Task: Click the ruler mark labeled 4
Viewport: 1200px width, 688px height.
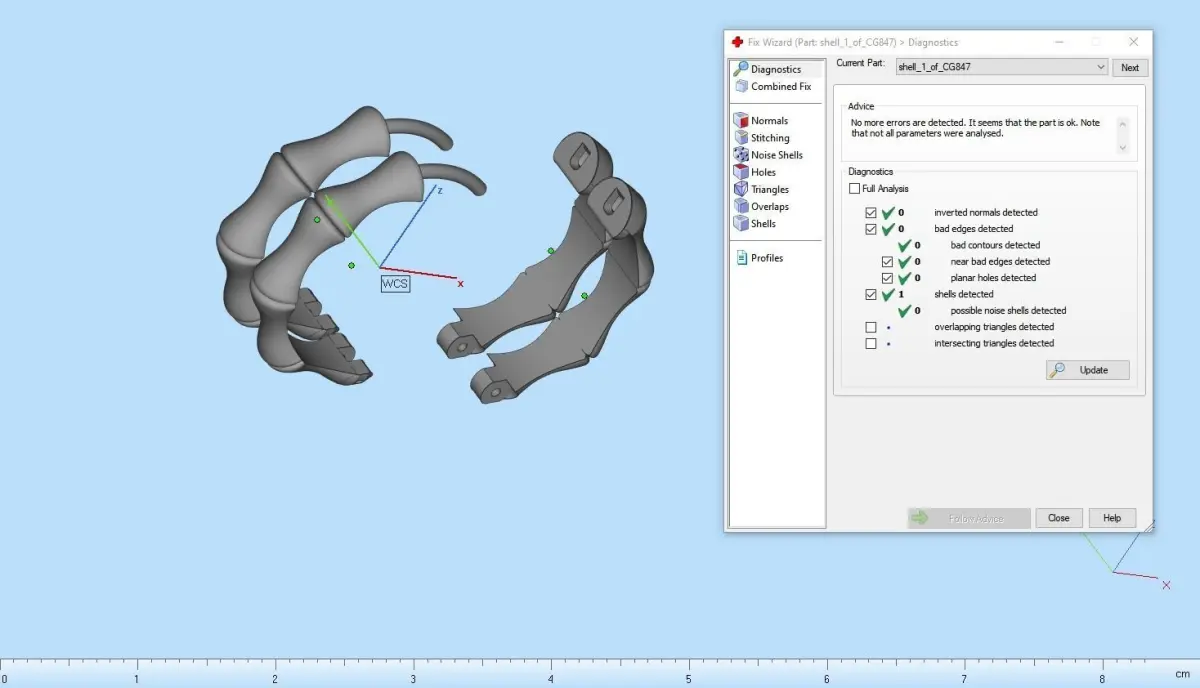Action: (550, 677)
